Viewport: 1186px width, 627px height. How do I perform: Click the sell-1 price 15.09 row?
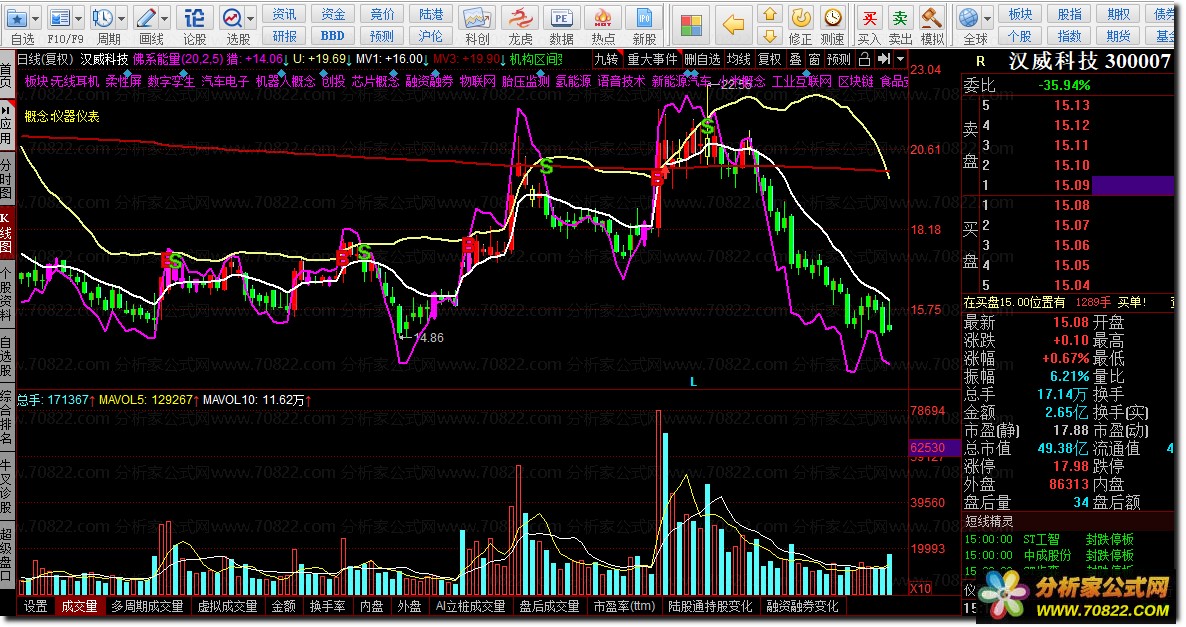[x=1067, y=185]
